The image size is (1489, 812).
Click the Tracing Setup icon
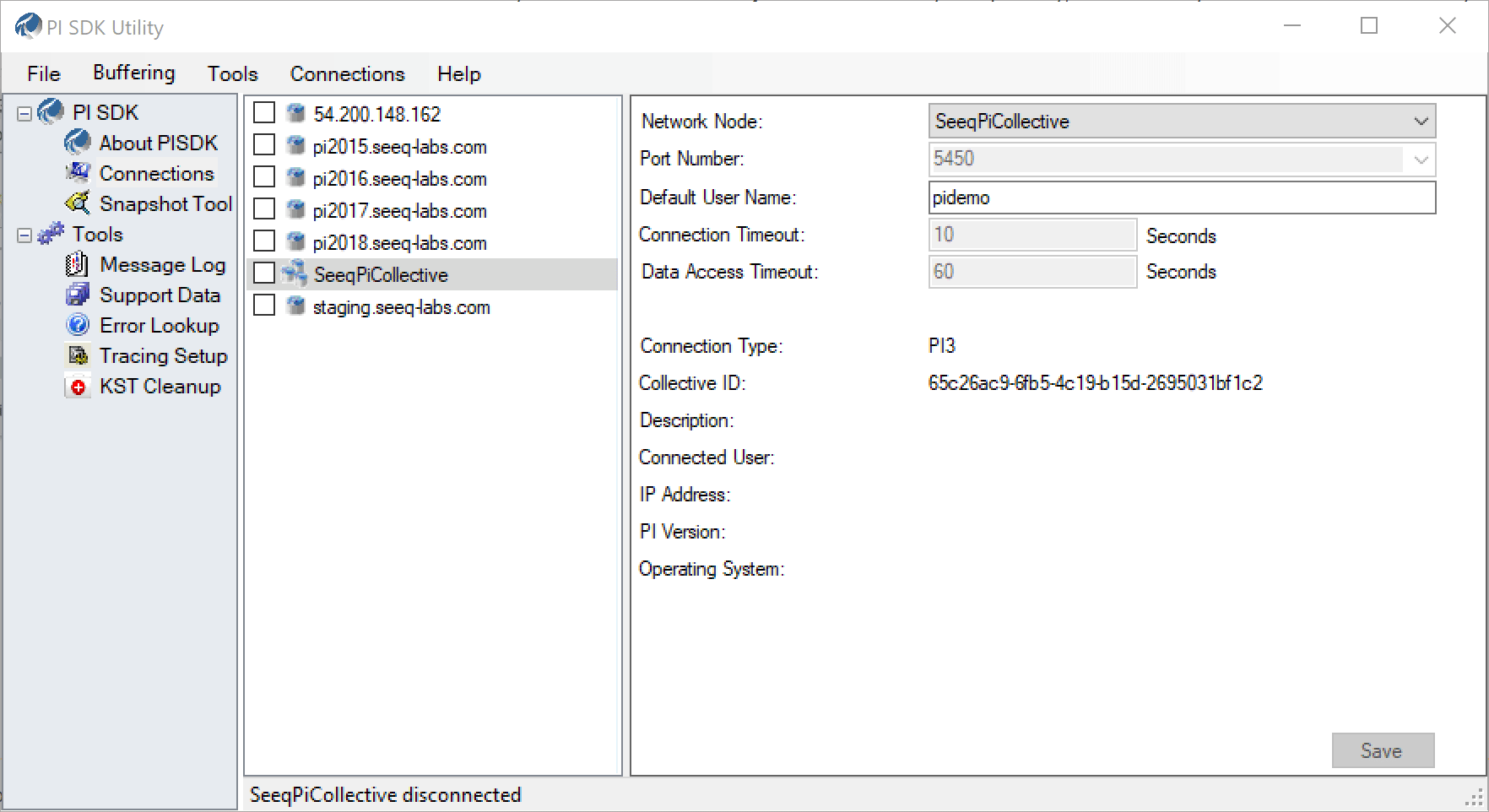pos(78,355)
